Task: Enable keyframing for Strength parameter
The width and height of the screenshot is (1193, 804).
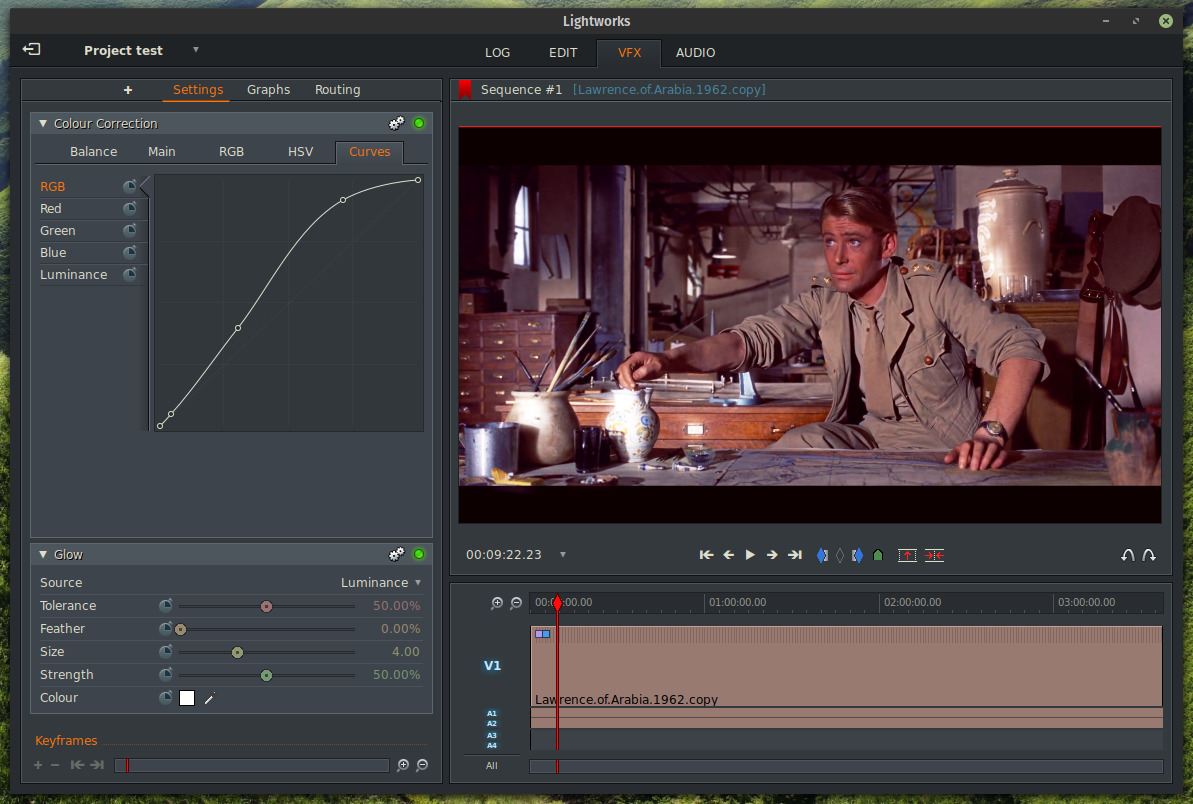Action: [166, 675]
